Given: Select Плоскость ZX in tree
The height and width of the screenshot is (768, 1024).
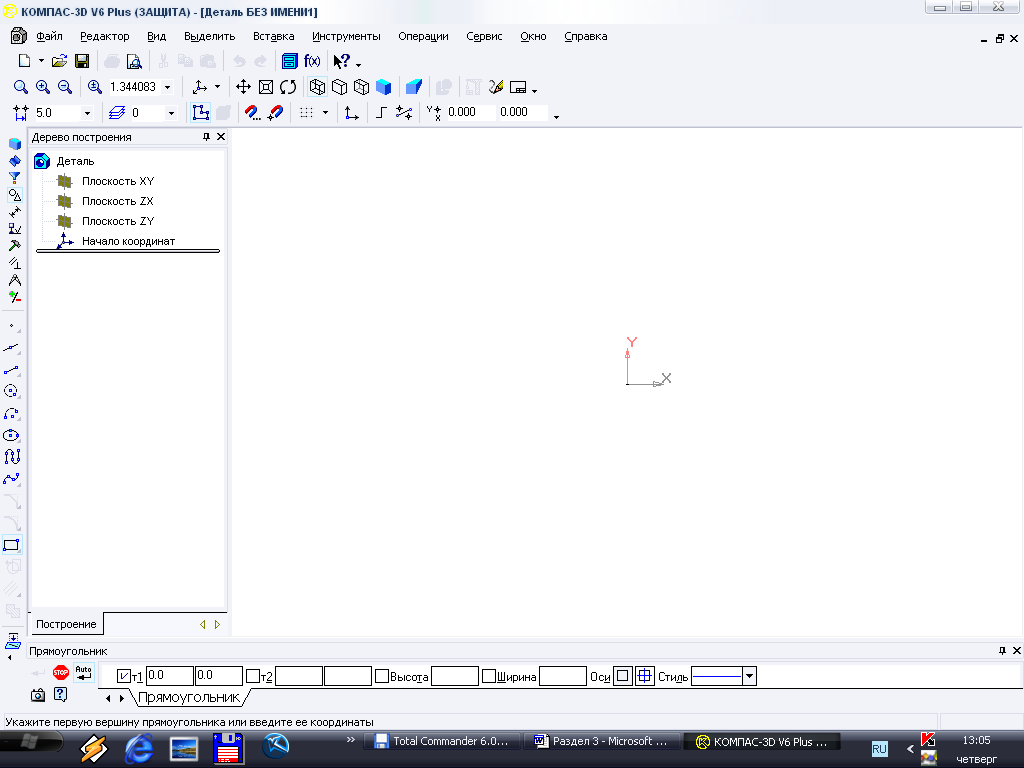Looking at the screenshot, I should pos(118,201).
